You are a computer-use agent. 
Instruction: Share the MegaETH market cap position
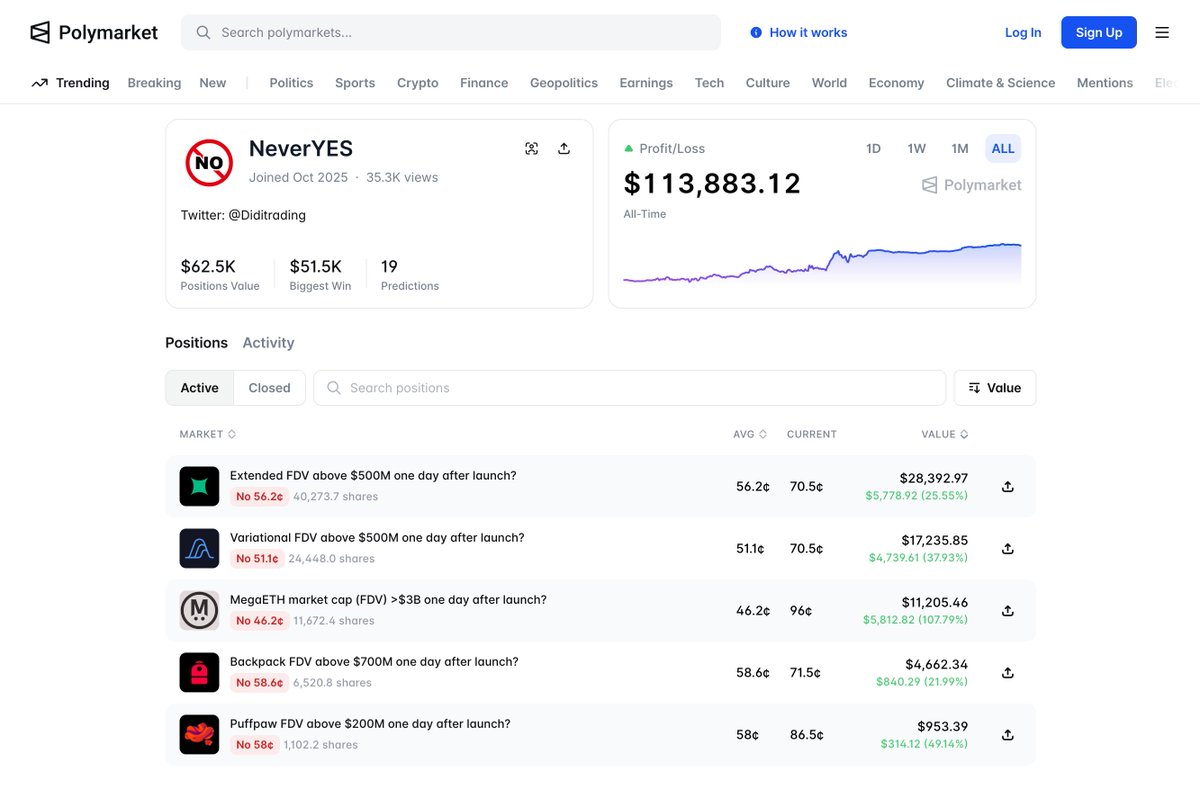pos(1008,610)
